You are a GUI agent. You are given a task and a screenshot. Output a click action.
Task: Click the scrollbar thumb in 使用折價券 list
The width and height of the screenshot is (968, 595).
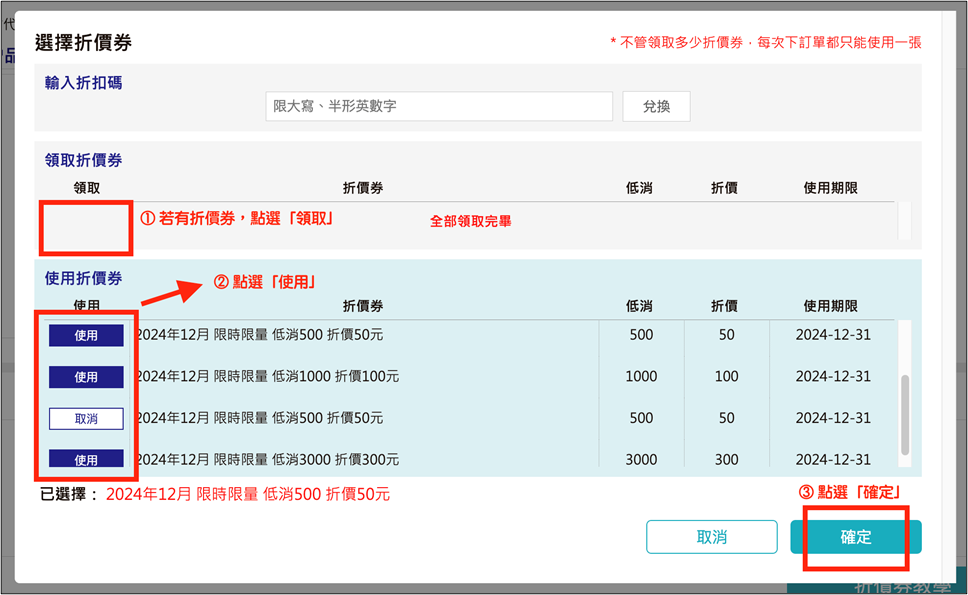(905, 413)
